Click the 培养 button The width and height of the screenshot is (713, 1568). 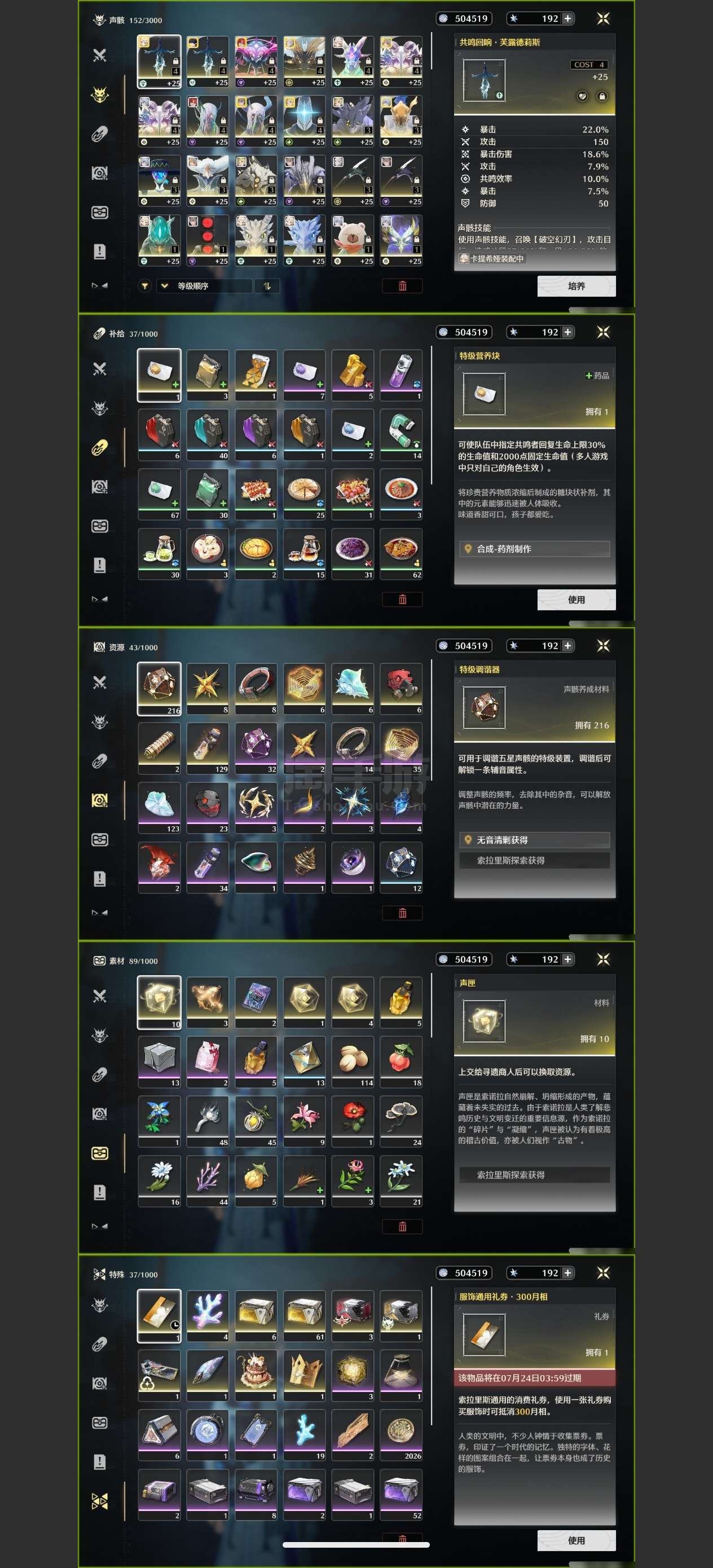click(576, 285)
